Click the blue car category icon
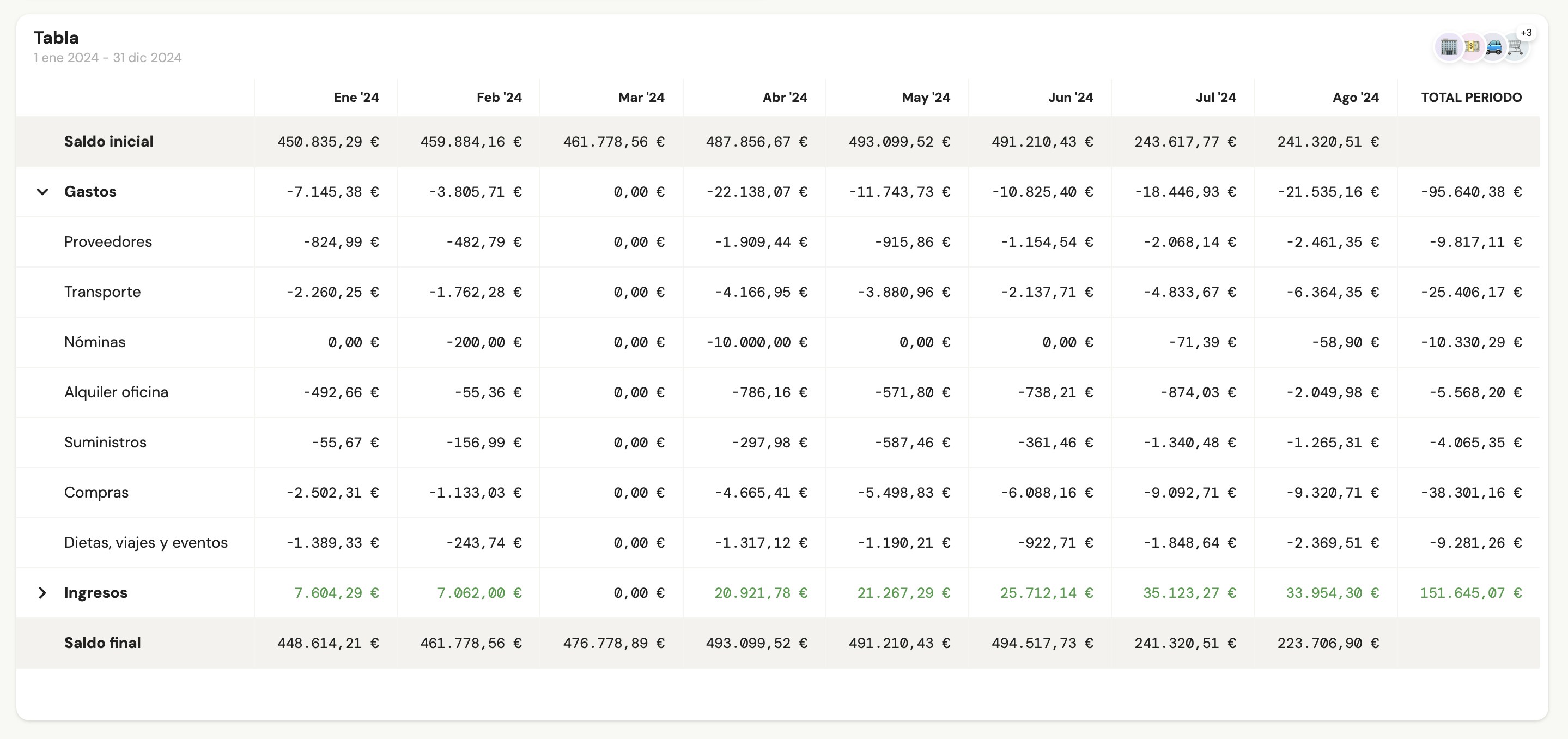Viewport: 1568px width, 739px height. pyautogui.click(x=1493, y=47)
